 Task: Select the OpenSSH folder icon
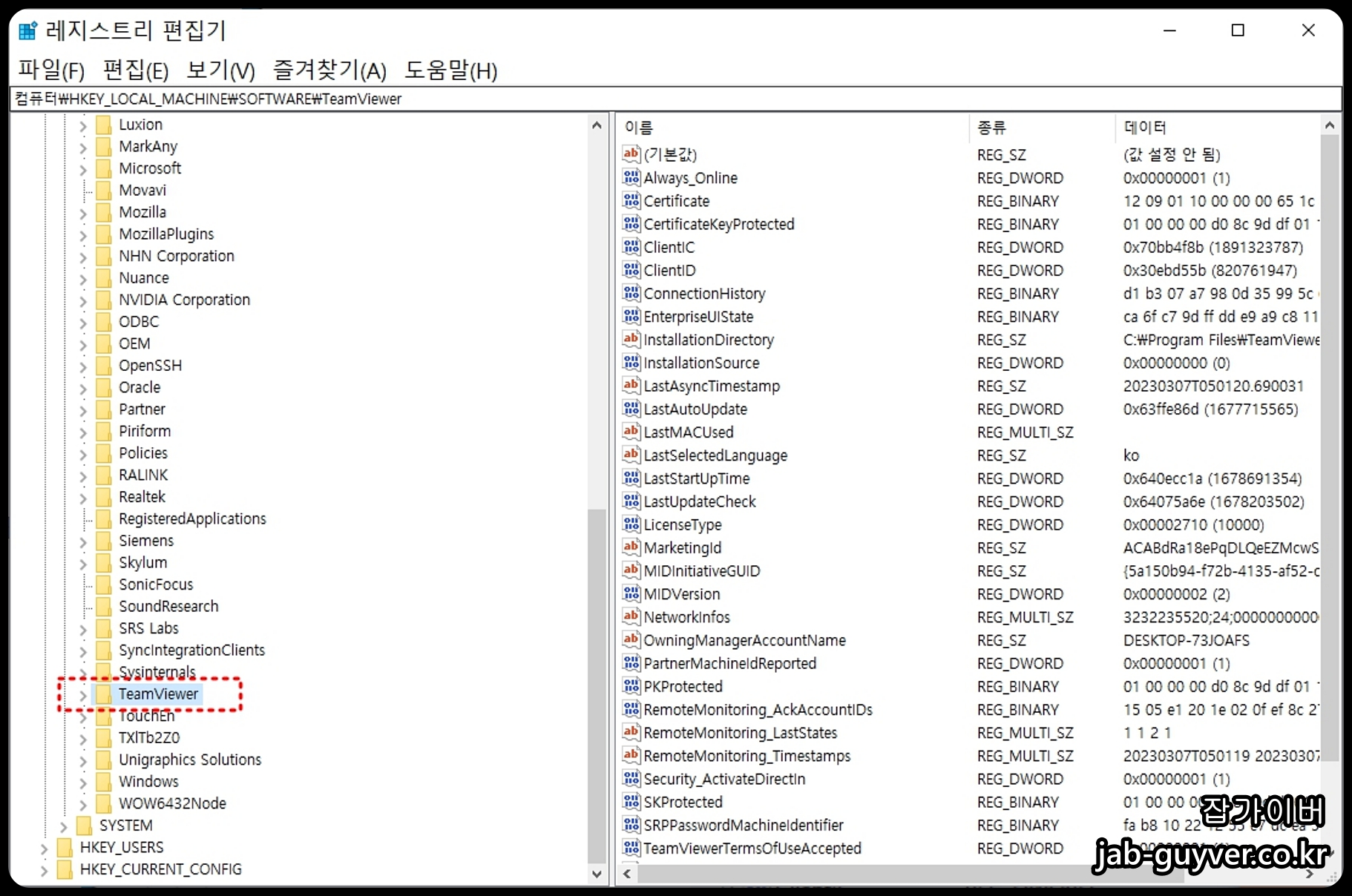104,366
